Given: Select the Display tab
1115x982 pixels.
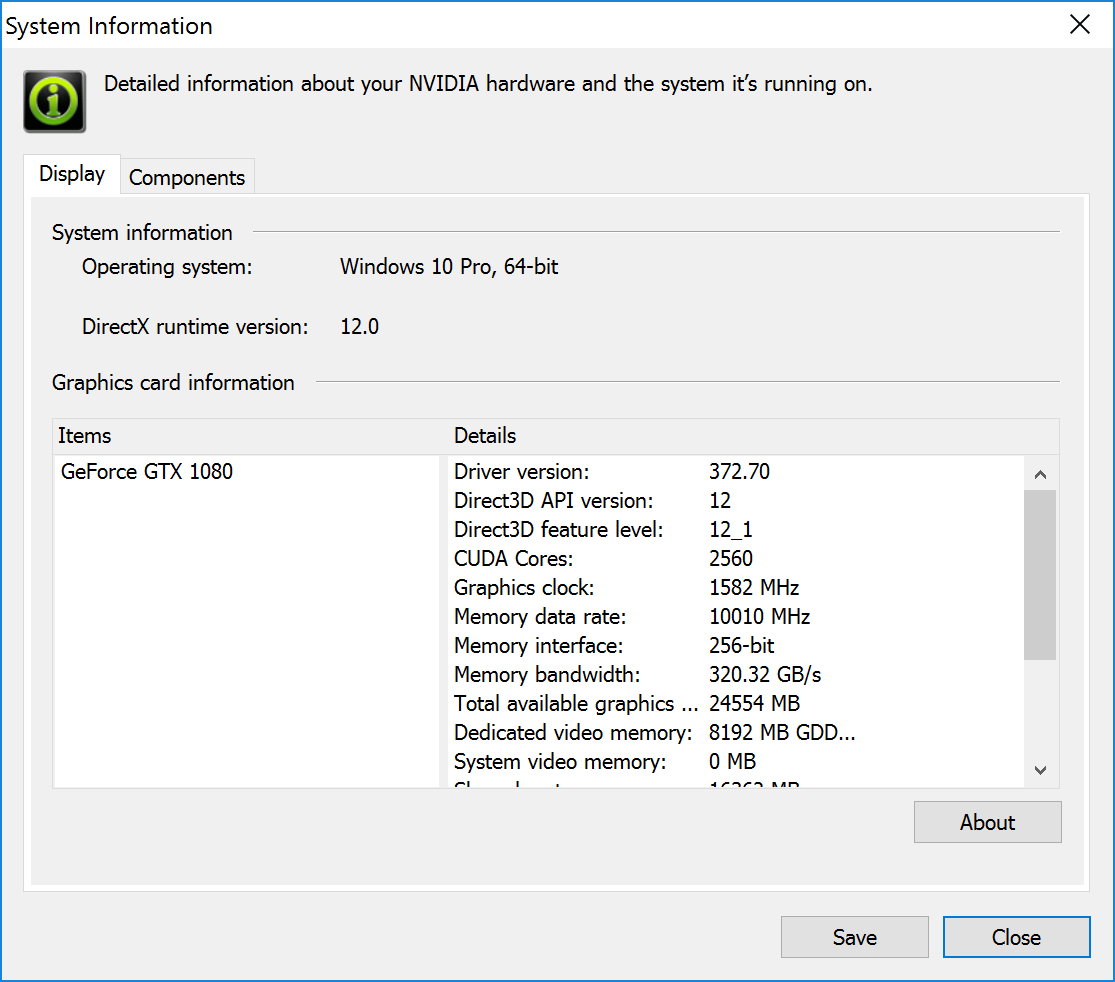Looking at the screenshot, I should (72, 174).
